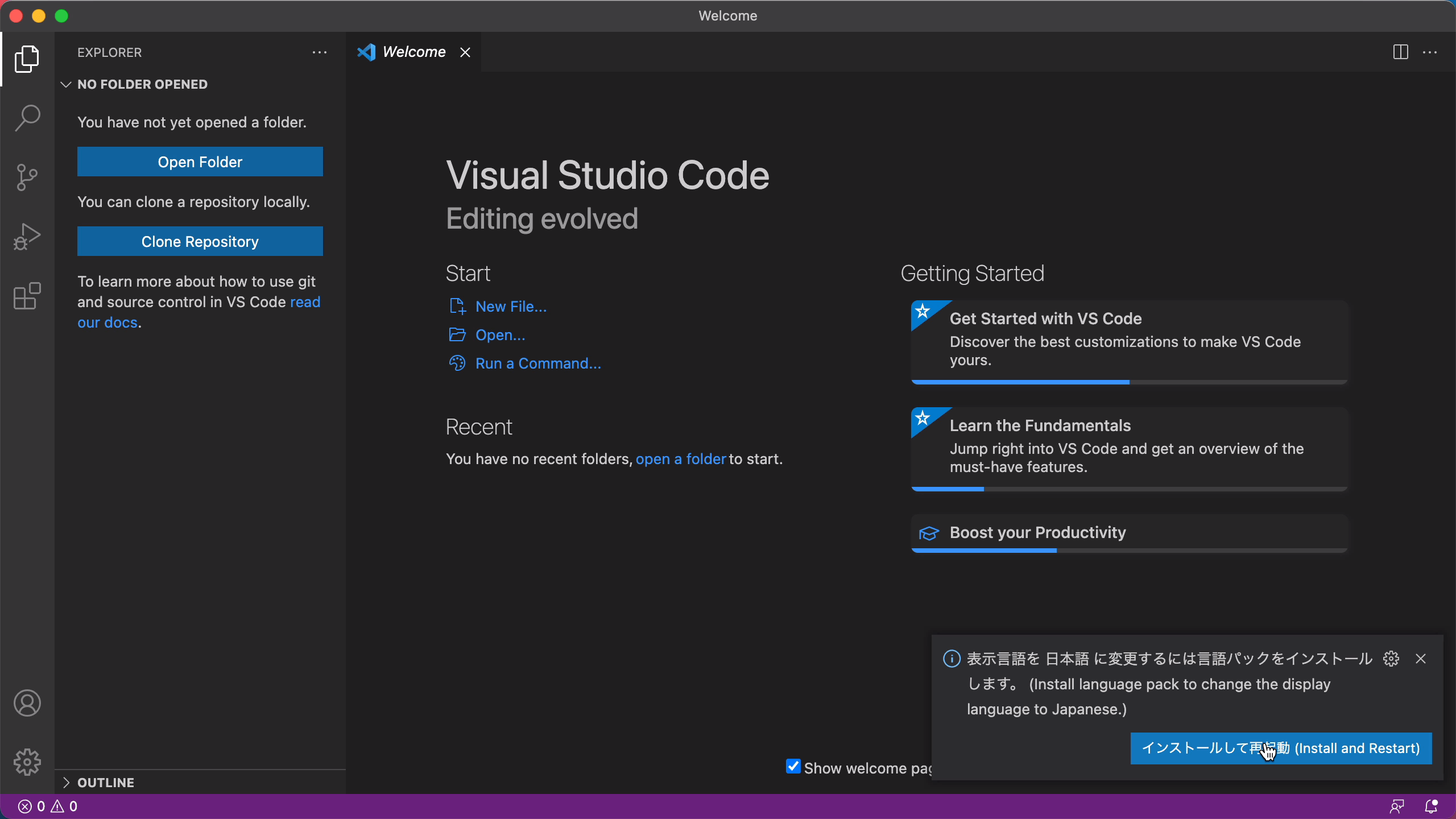Image resolution: width=1456 pixels, height=819 pixels.
Task: Open Get Started with VS Code card
Action: point(1129,342)
